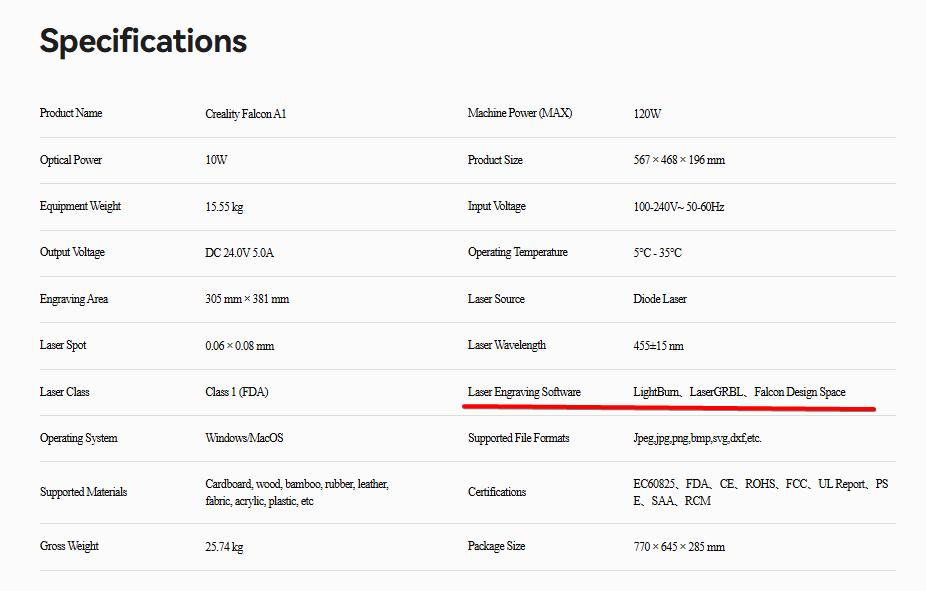This screenshot has width=926, height=591.
Task: Click the Creality Falcon A1 value
Action: pos(246,114)
